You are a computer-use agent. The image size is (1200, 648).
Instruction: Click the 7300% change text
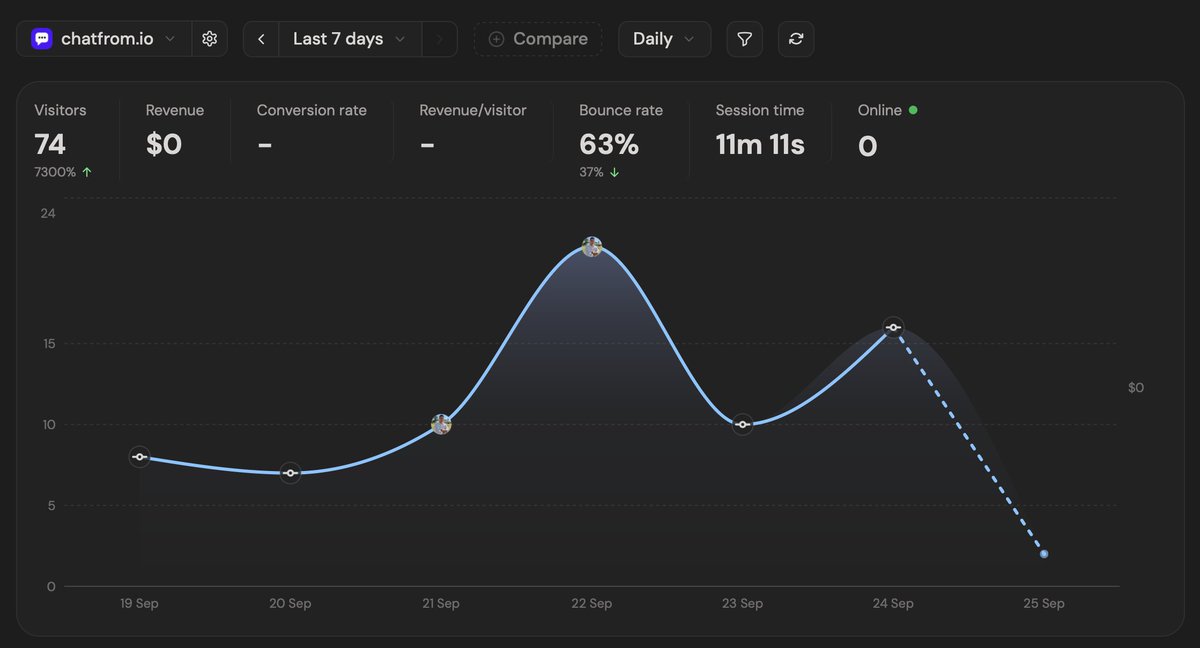55,172
